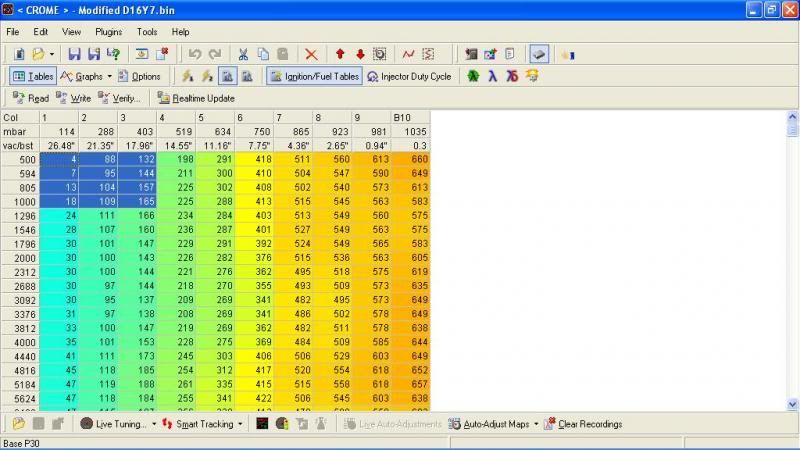This screenshot has width=800, height=450.
Task: Click the red up arrow icon
Action: click(x=340, y=54)
